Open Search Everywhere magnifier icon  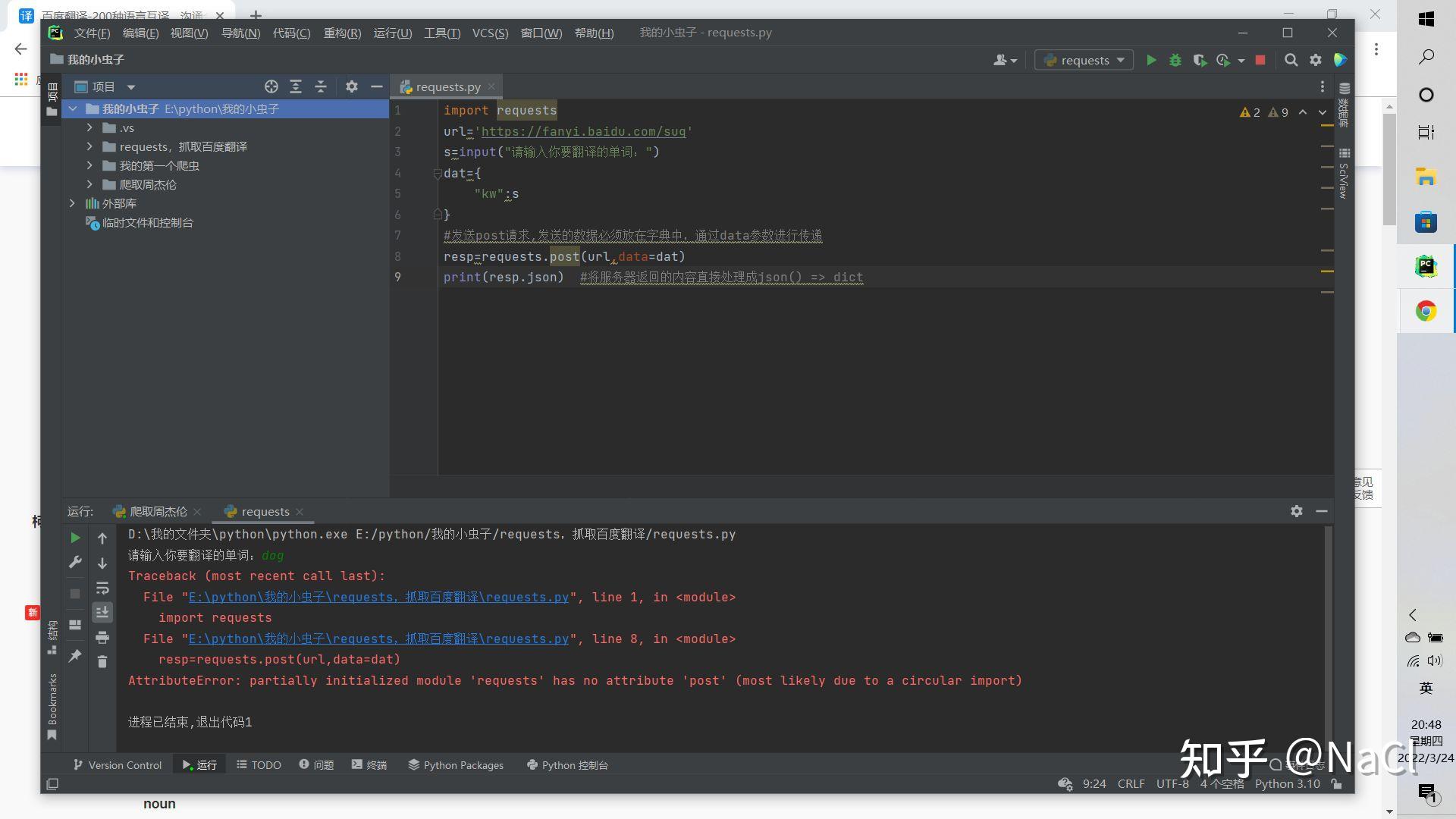pos(1291,60)
